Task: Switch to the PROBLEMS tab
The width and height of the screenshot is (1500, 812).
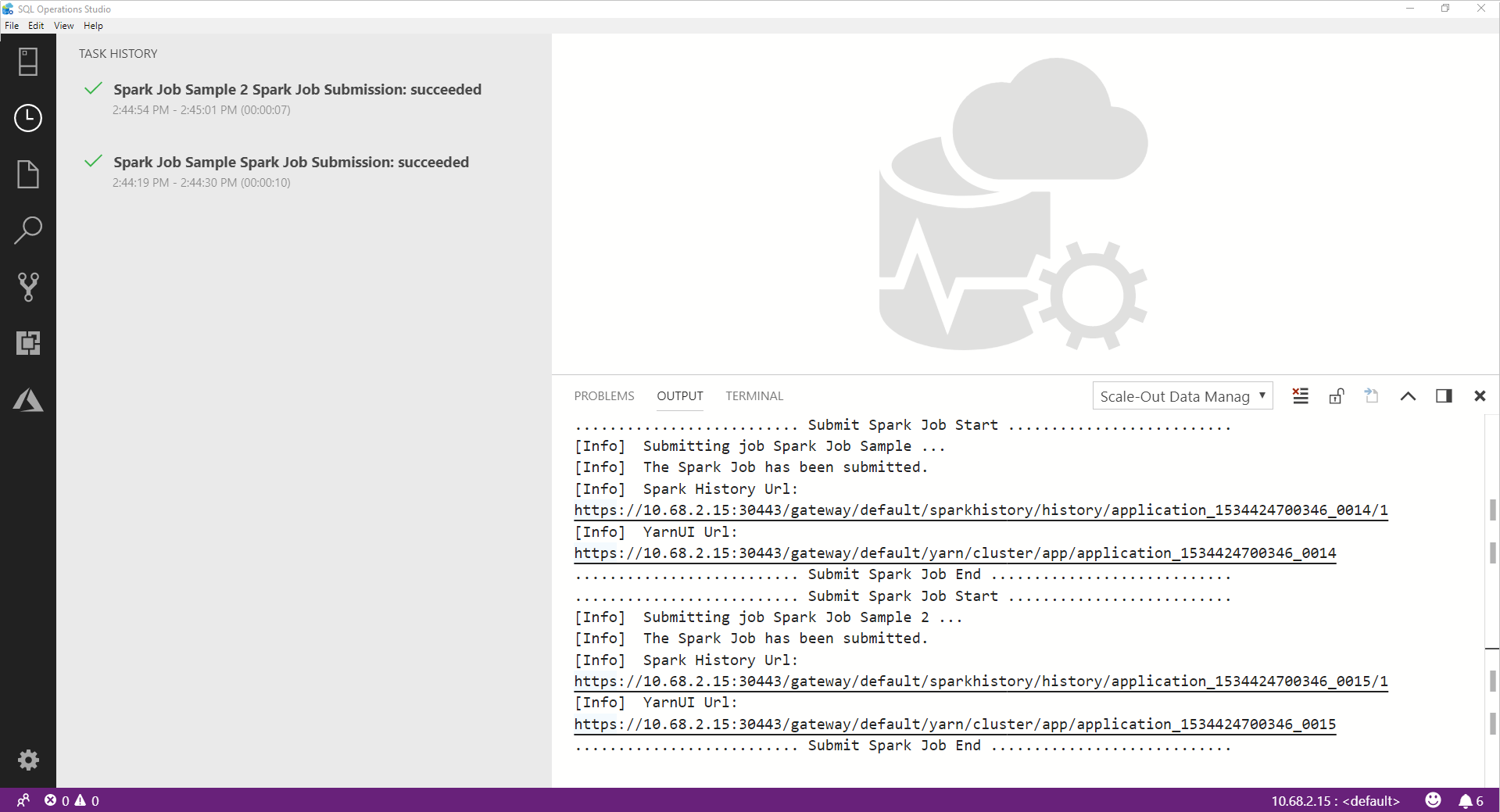Action: click(604, 396)
